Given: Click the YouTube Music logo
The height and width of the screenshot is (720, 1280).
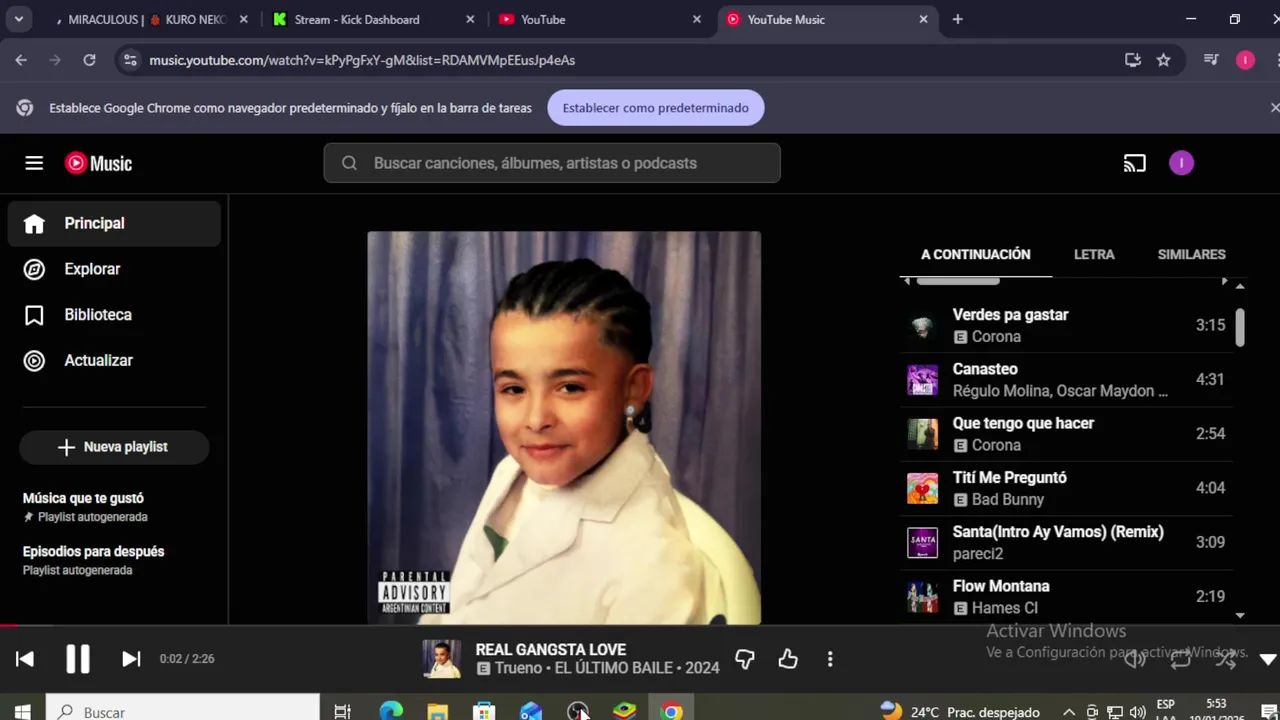Looking at the screenshot, I should [x=98, y=163].
